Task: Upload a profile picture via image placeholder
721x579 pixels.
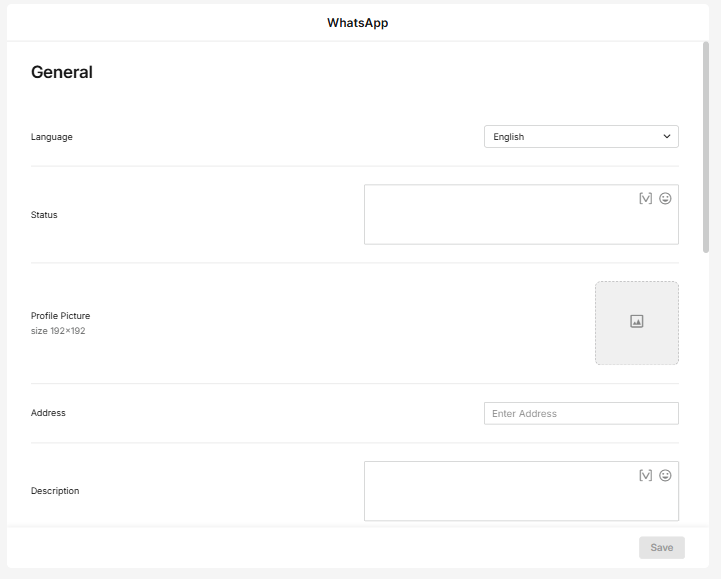Action: (x=637, y=323)
